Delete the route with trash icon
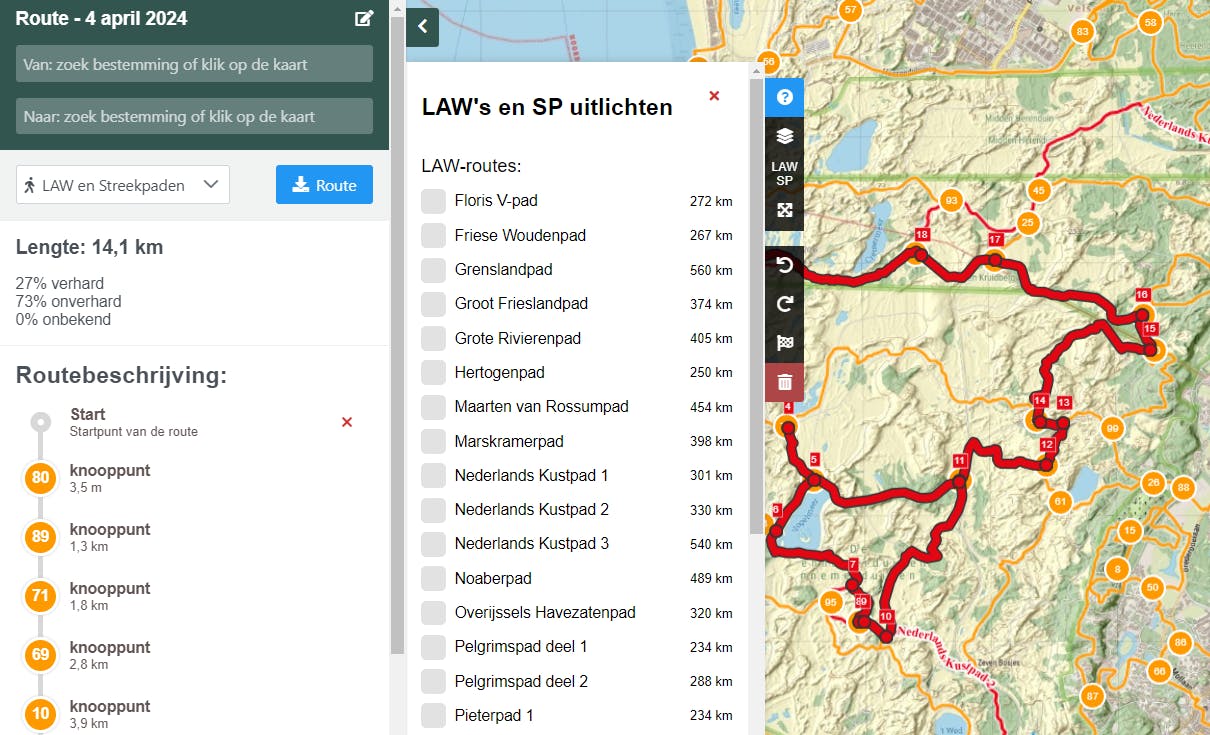The height and width of the screenshot is (735, 1210). pyautogui.click(x=784, y=382)
